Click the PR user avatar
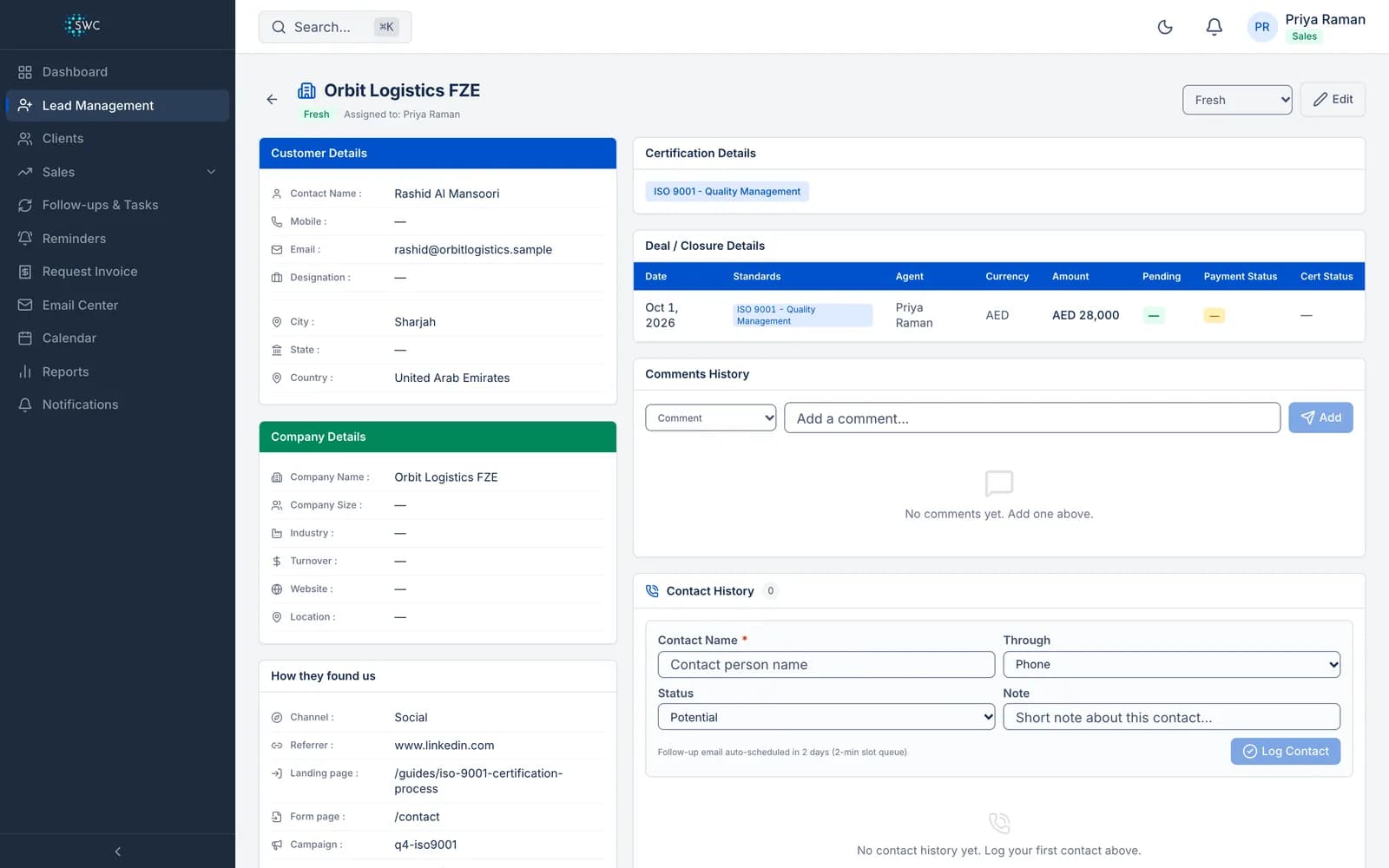The image size is (1389, 868). (x=1261, y=27)
